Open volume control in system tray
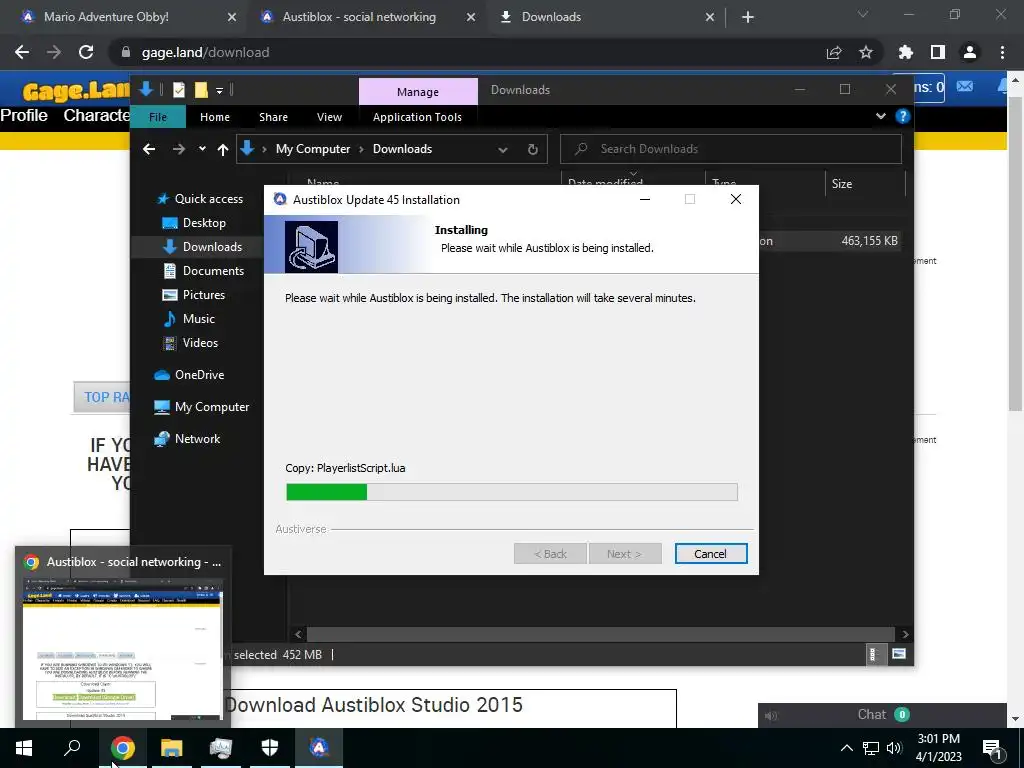1024x768 pixels. coord(894,748)
